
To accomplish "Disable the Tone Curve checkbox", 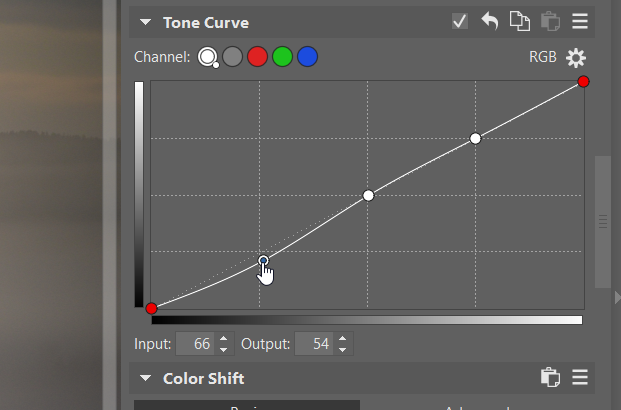I will tap(460, 22).
